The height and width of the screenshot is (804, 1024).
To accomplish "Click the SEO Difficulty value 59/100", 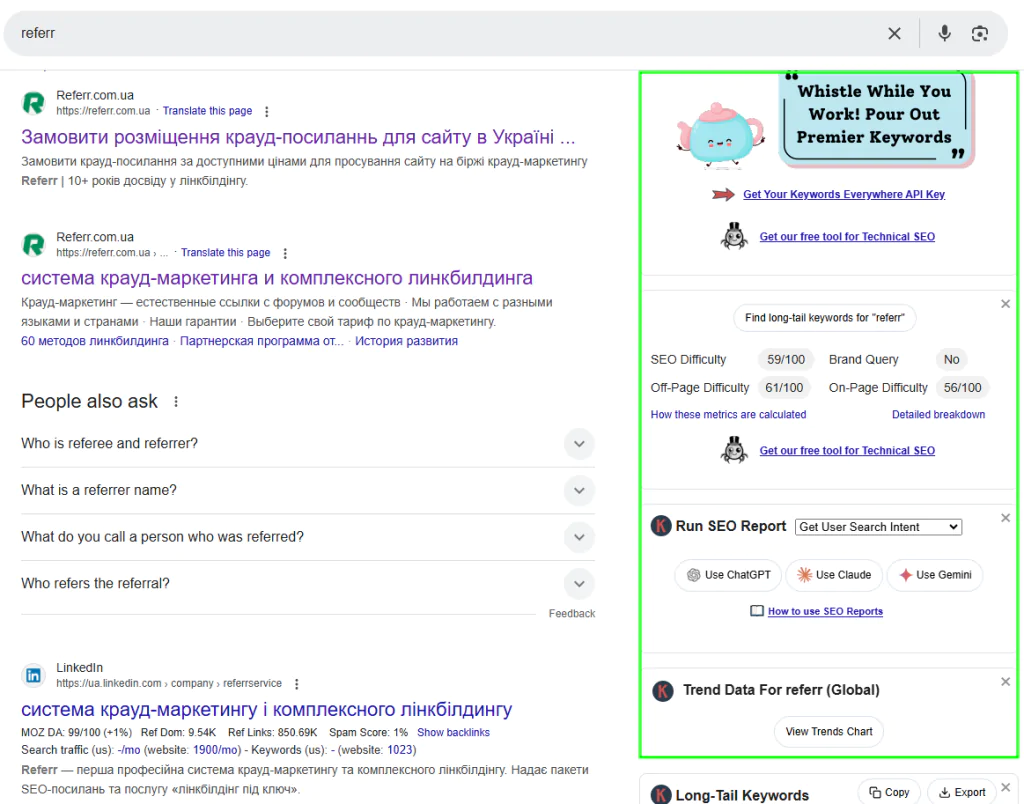I will pyautogui.click(x=786, y=360).
